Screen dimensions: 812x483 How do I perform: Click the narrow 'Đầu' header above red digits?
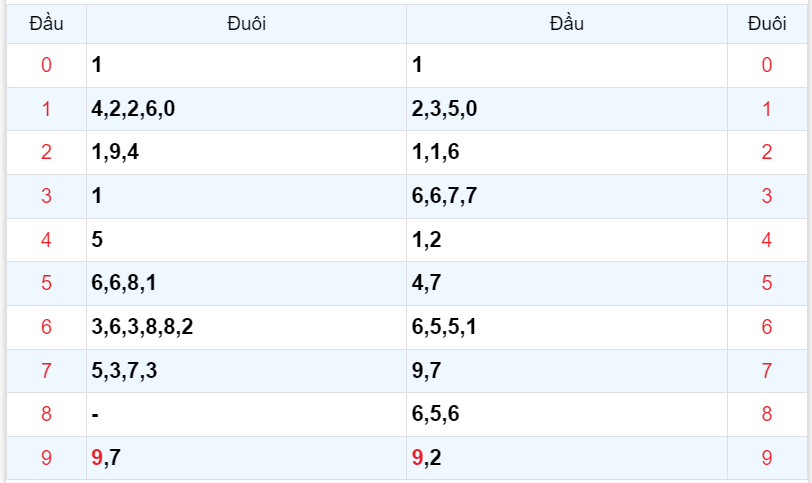(x=46, y=24)
